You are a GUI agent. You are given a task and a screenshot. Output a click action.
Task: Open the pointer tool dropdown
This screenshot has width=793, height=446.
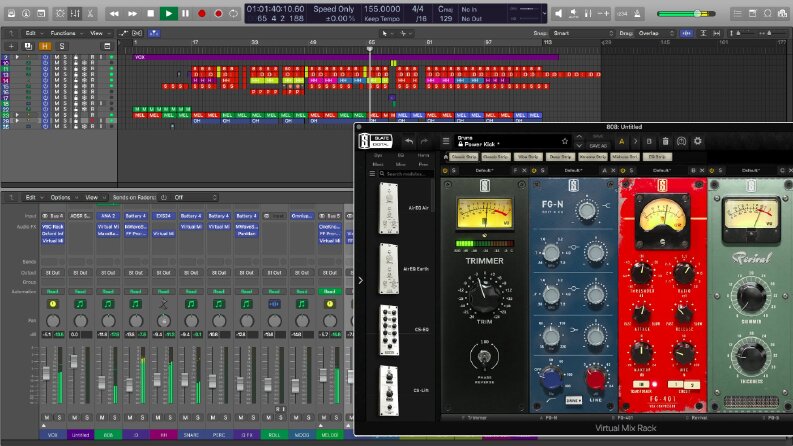tap(387, 33)
